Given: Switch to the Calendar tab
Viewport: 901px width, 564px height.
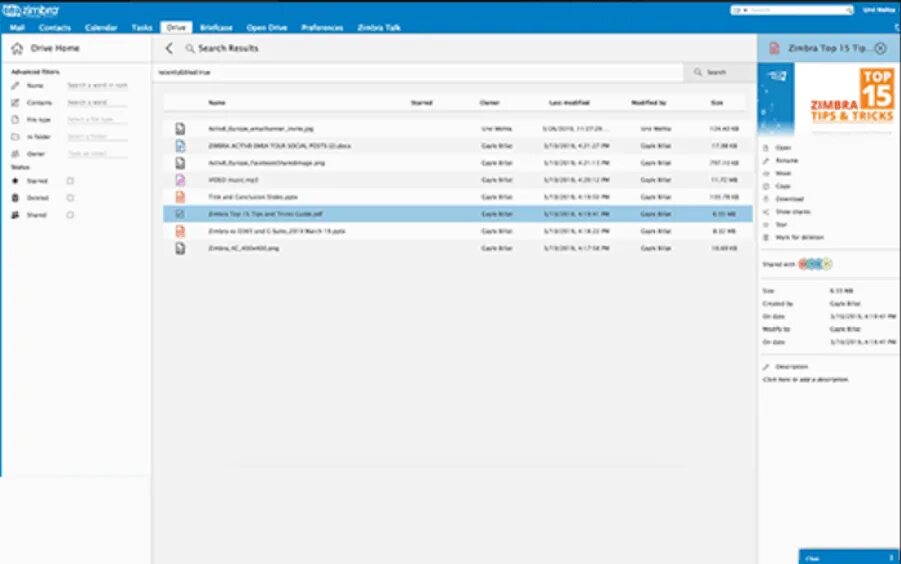Looking at the screenshot, I should click(x=101, y=28).
